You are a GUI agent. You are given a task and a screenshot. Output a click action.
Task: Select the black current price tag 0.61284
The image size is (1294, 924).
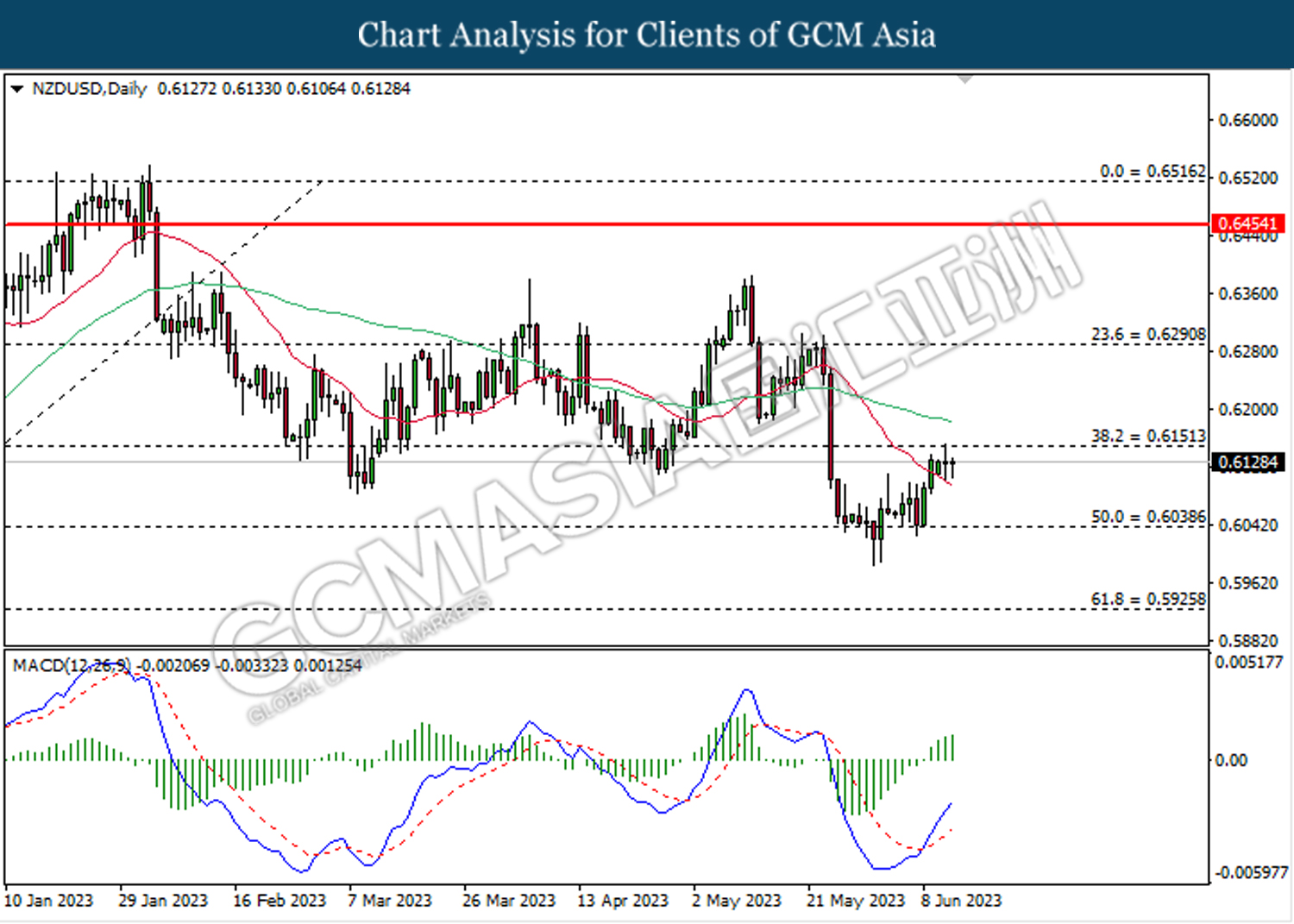click(x=1247, y=462)
